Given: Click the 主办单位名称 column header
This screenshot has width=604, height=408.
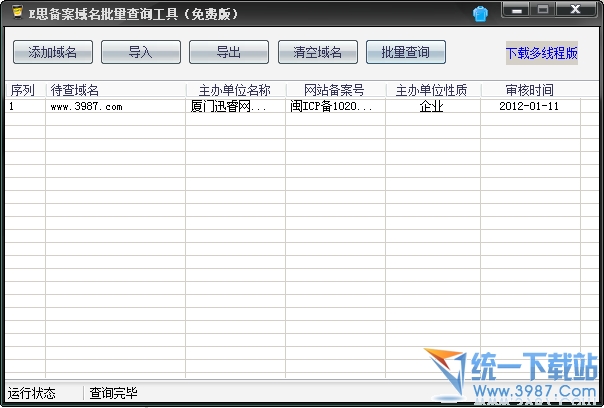Looking at the screenshot, I should point(236,91).
